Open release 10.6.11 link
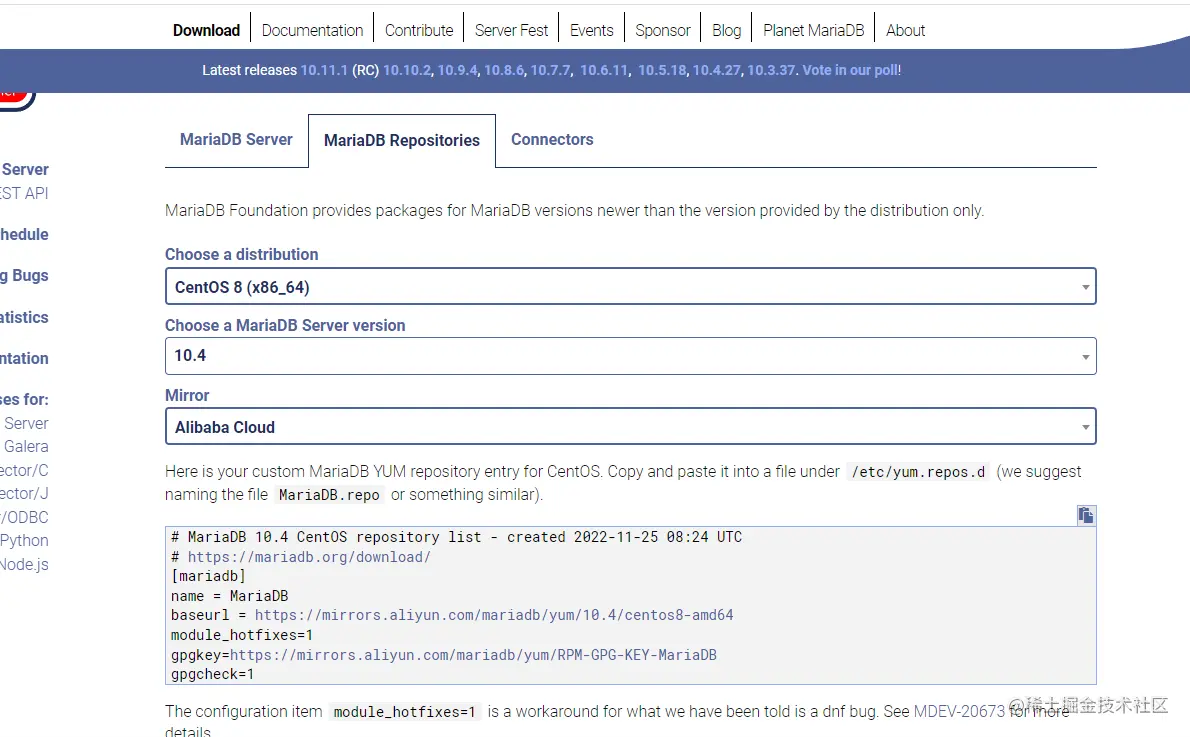This screenshot has width=1190, height=737. click(x=604, y=70)
